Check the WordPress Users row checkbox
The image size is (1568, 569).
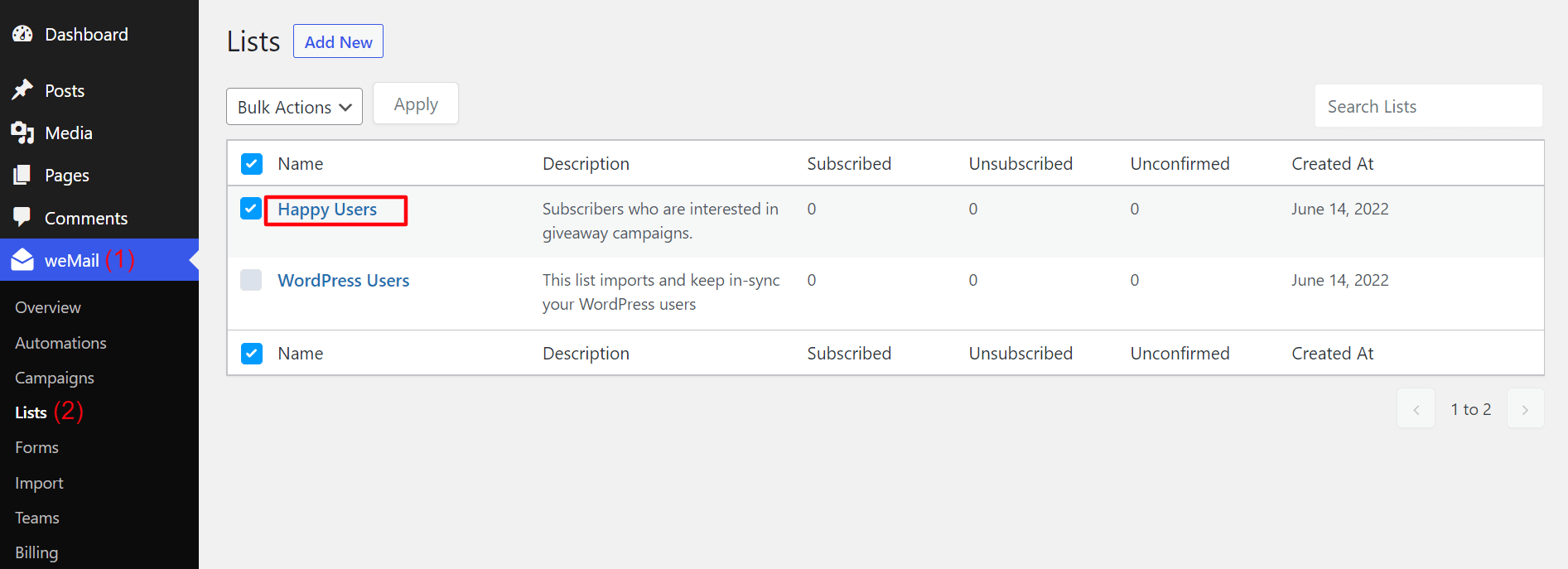(x=251, y=279)
